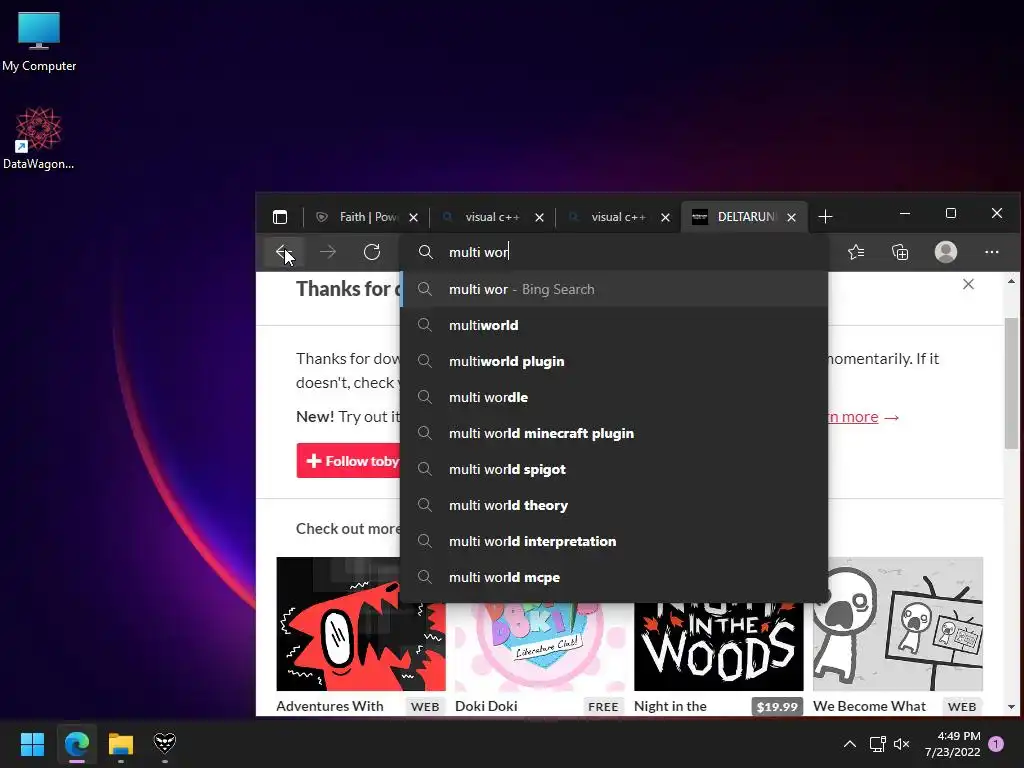Choose 'multi wor - Bing Search' suggestion

point(614,289)
